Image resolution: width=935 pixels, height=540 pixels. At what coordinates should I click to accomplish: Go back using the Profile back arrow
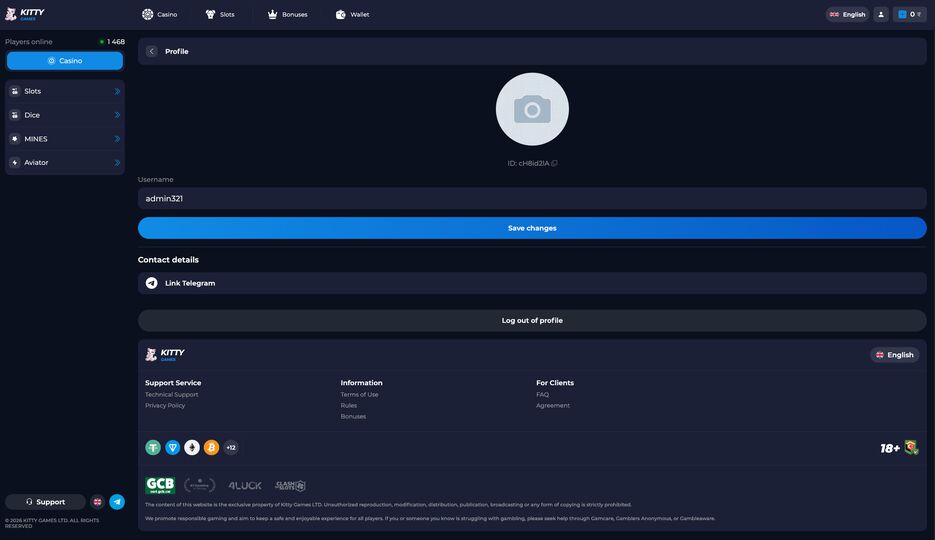tap(151, 51)
